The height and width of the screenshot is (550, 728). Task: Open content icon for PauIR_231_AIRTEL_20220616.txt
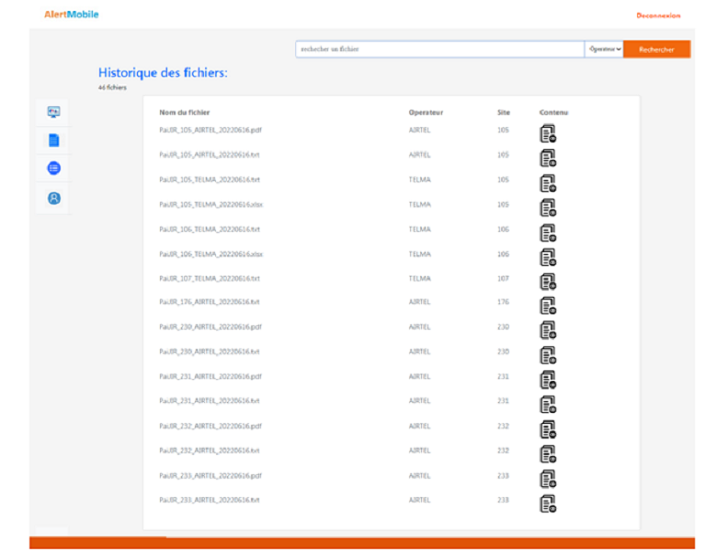tap(547, 404)
